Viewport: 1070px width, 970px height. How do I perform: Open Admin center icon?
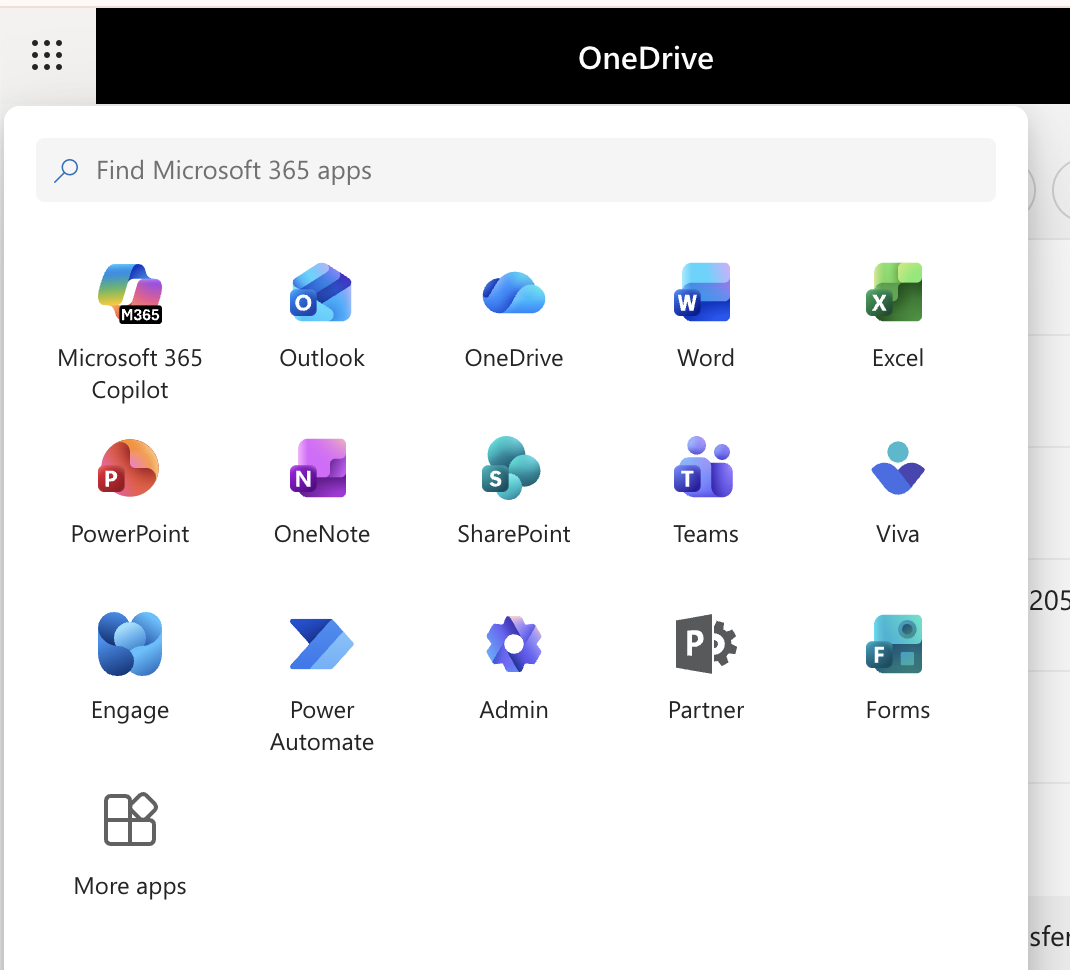click(514, 644)
